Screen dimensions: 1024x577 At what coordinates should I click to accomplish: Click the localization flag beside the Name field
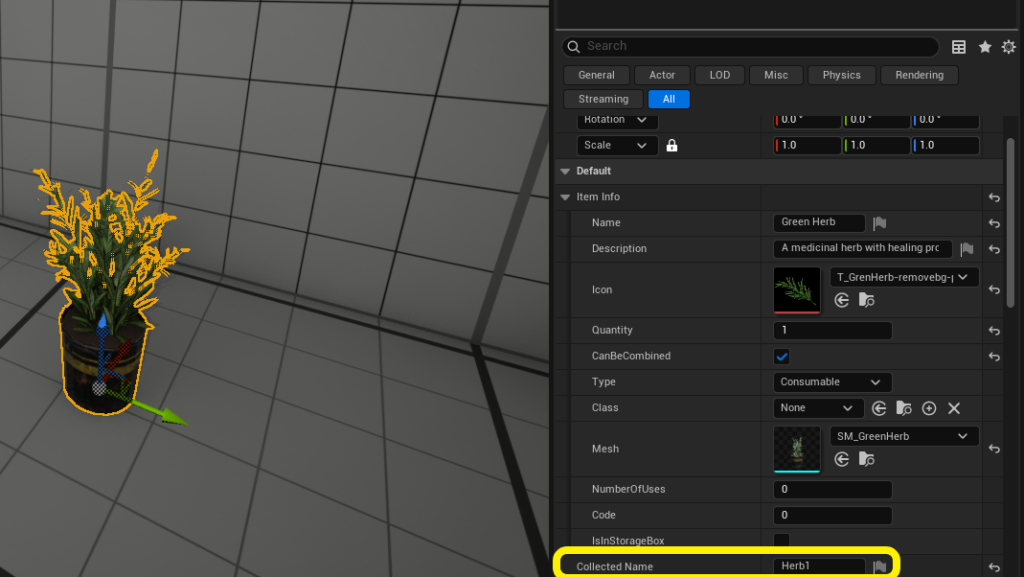pyautogui.click(x=880, y=223)
